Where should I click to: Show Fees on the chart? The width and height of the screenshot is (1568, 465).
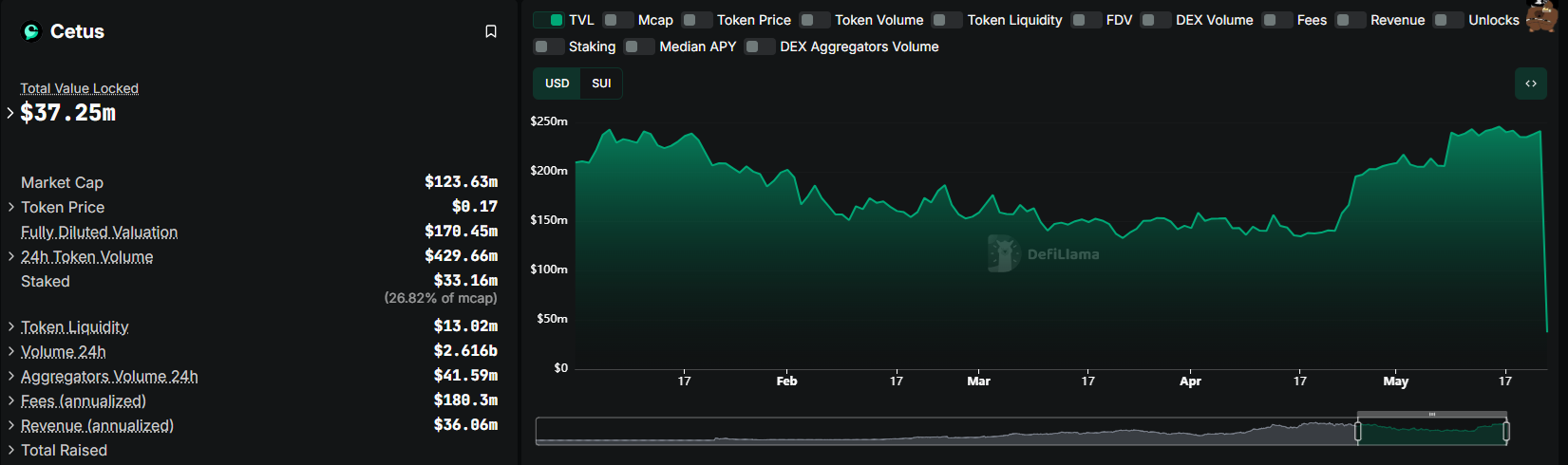pos(1277,20)
